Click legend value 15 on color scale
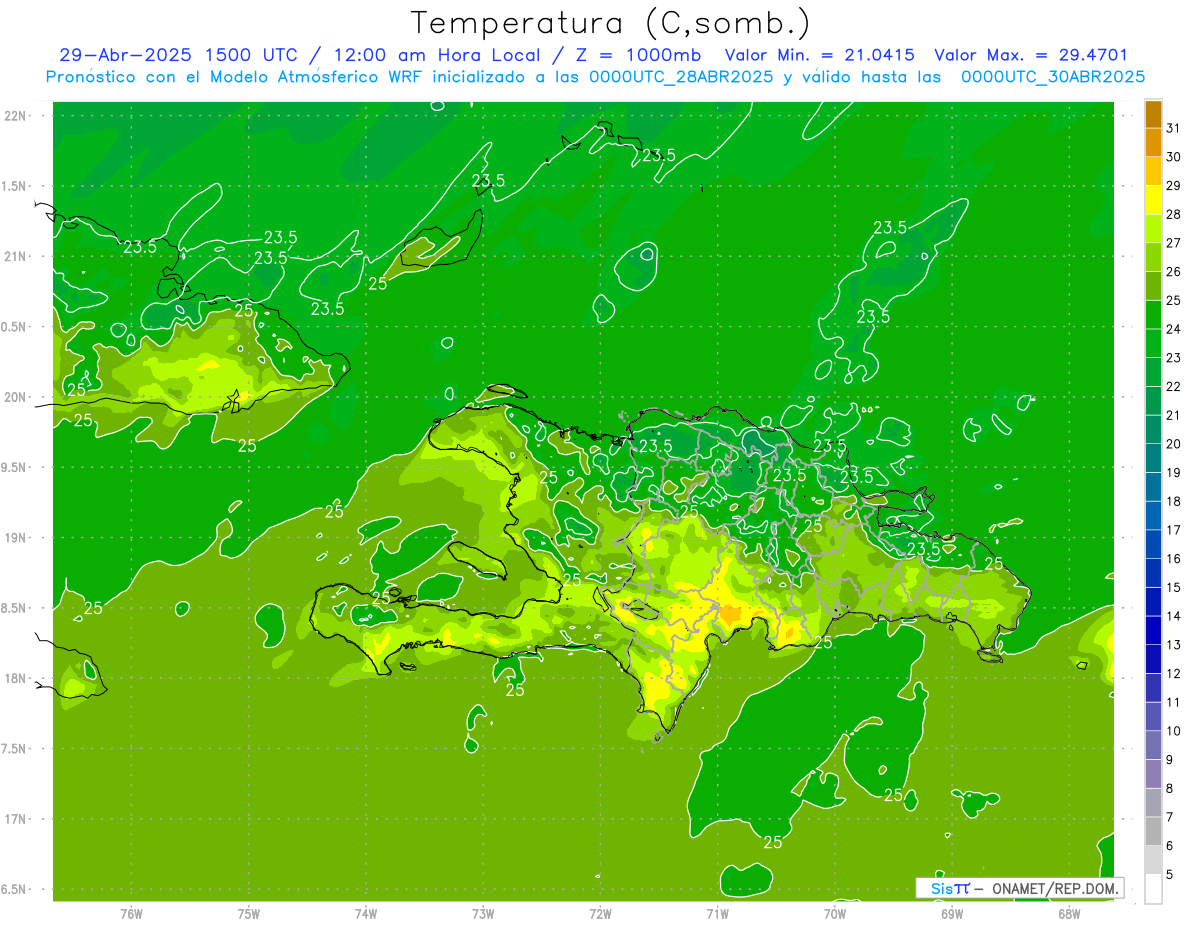Image resolution: width=1200 pixels, height=927 pixels. tap(1173, 587)
